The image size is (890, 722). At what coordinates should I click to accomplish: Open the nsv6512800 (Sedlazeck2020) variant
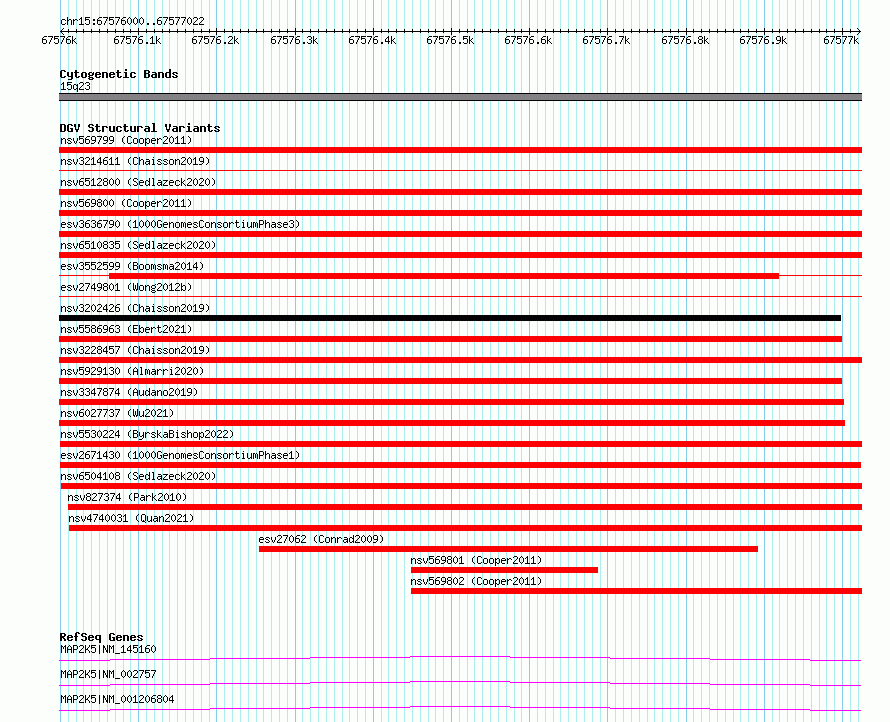pos(138,182)
